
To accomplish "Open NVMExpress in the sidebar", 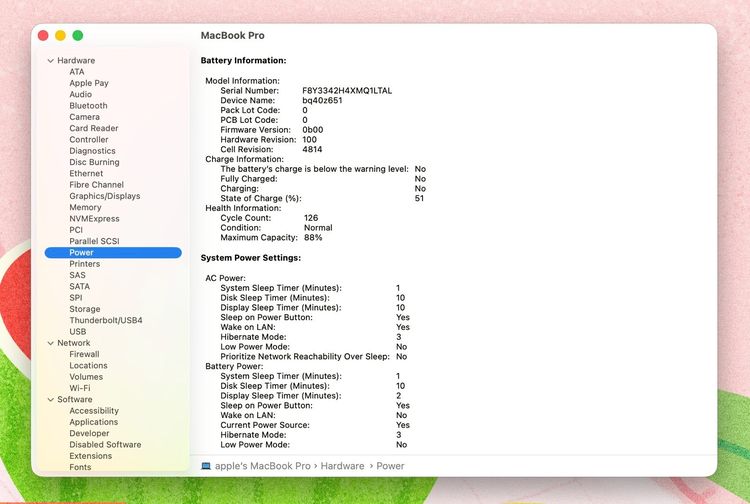I will (x=94, y=219).
